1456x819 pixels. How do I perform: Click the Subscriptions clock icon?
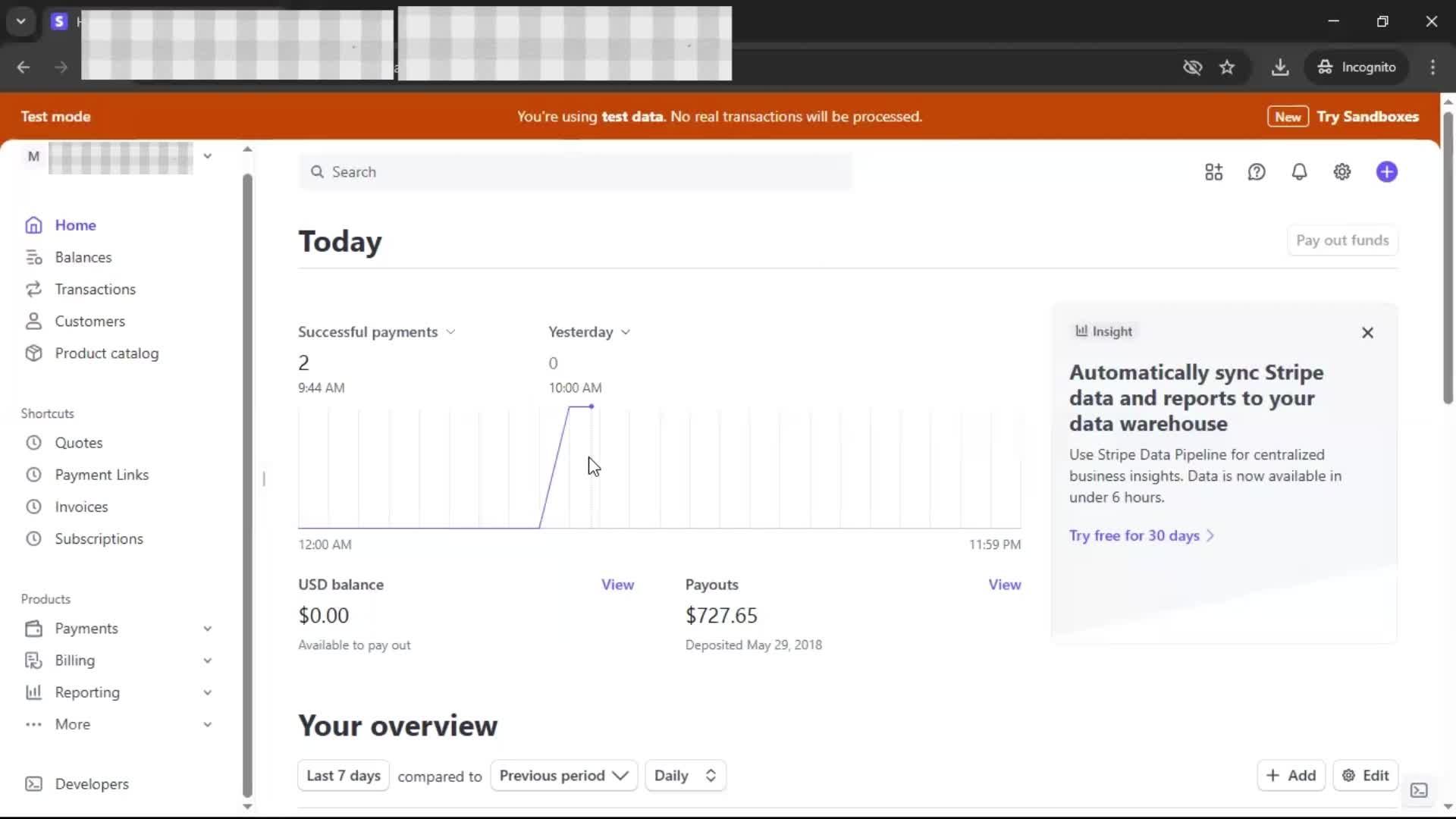click(x=33, y=538)
